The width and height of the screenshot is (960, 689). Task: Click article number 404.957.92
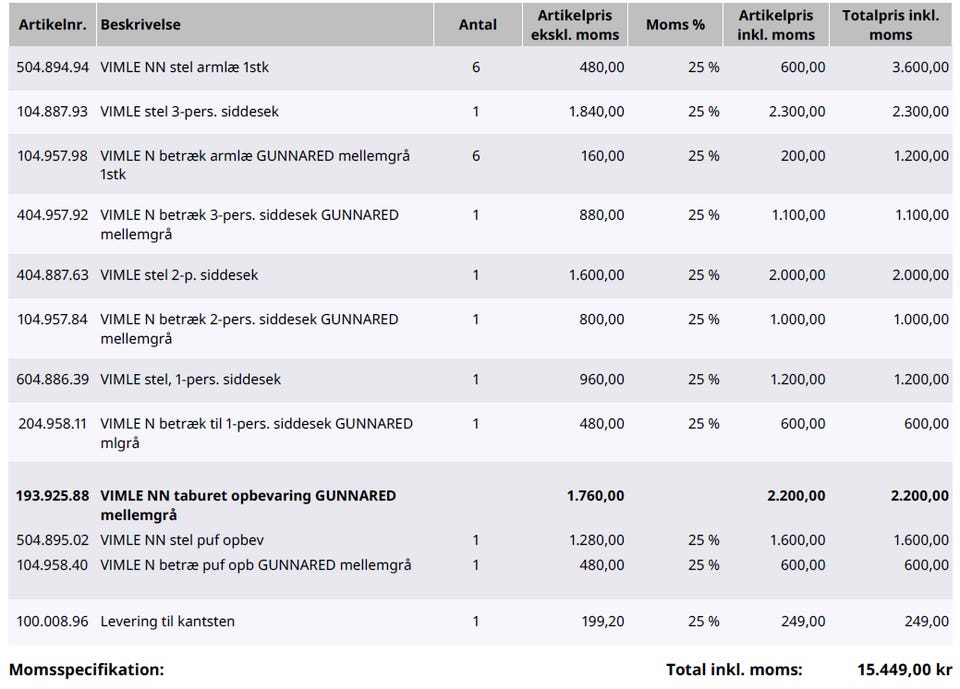pos(53,215)
